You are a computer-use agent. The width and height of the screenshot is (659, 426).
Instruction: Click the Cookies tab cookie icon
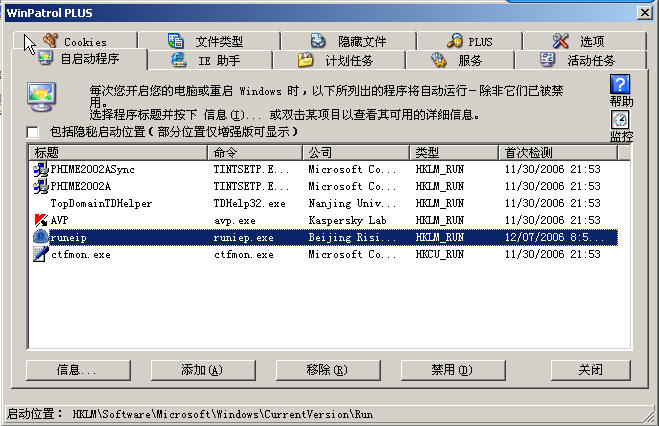tap(50, 41)
